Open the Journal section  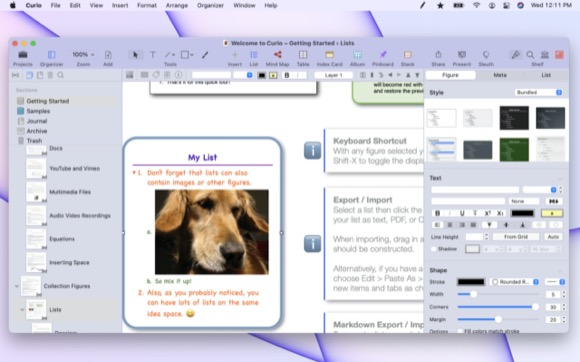37,121
